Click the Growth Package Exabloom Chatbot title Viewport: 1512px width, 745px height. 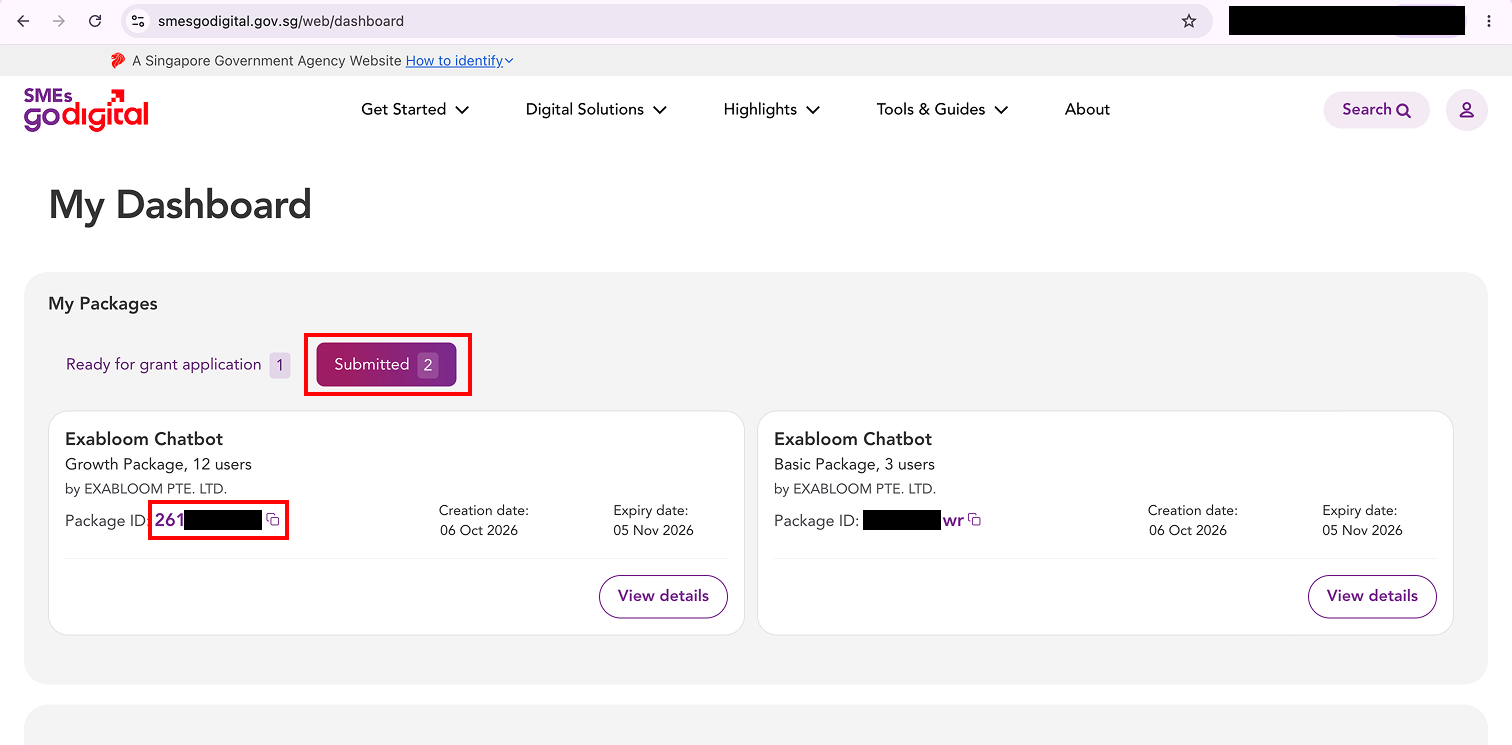[144, 439]
